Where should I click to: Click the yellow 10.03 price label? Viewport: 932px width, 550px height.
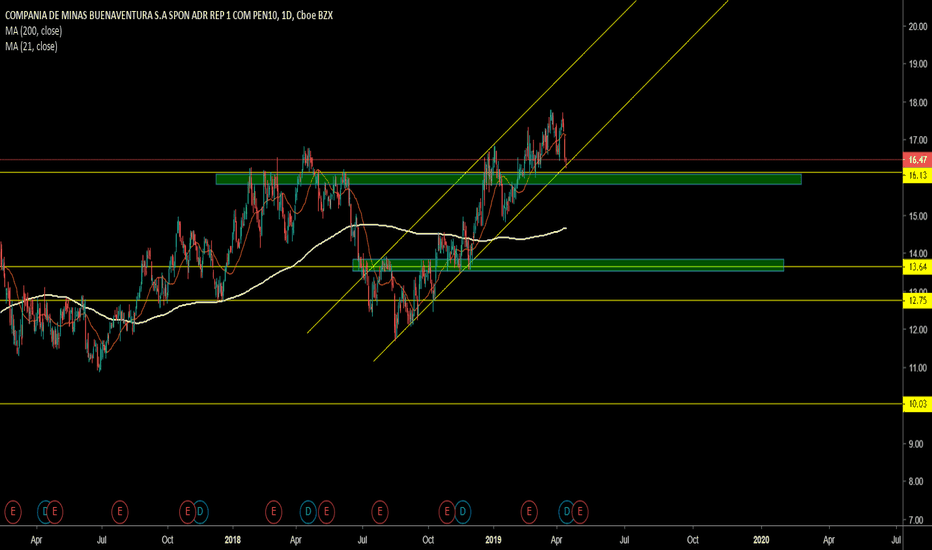[x=917, y=404]
